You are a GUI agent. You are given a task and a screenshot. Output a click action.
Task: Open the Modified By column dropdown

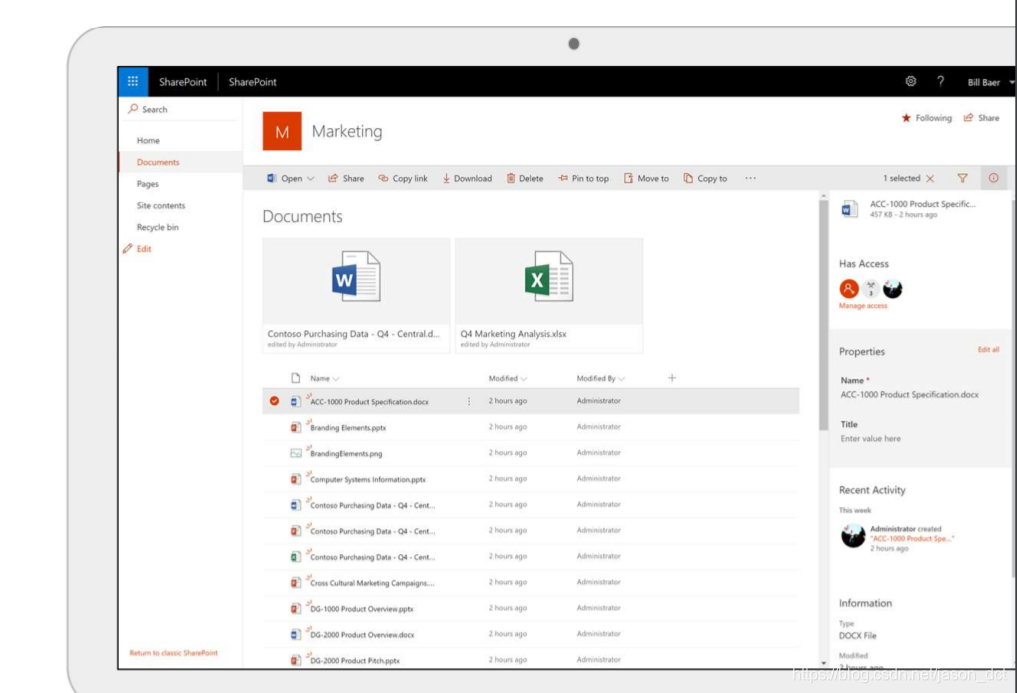621,378
